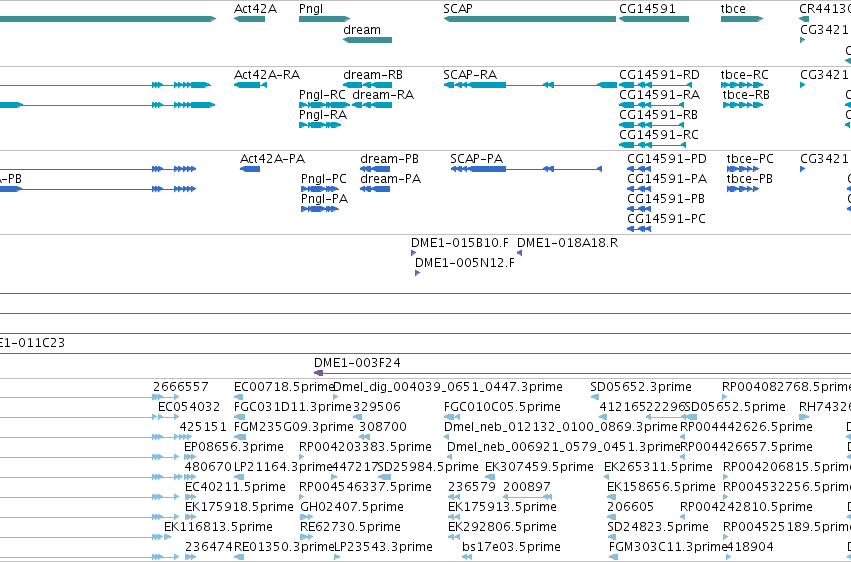Select the FGM303C11.3prime feature
The height and width of the screenshot is (562, 851).
613,557
